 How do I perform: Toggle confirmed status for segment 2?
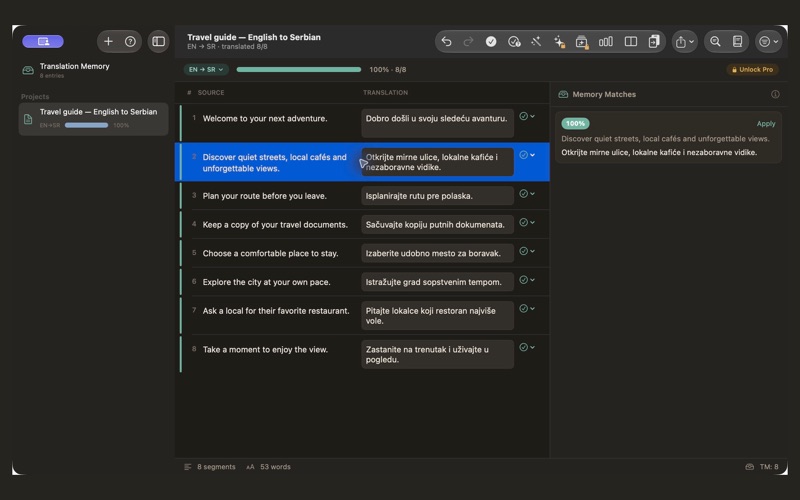pos(523,155)
